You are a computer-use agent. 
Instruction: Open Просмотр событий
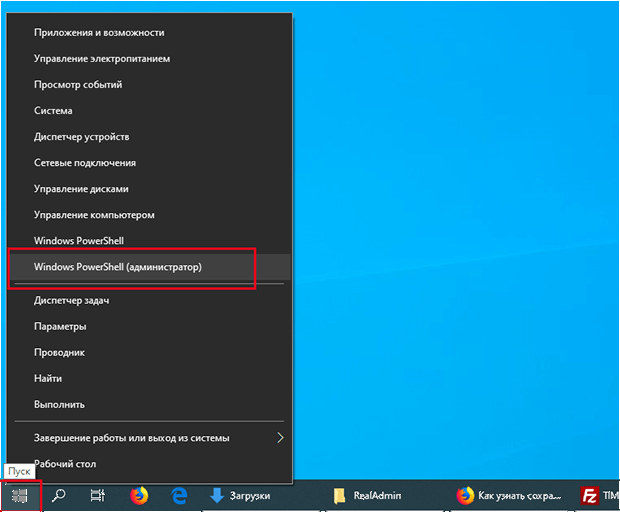point(149,85)
